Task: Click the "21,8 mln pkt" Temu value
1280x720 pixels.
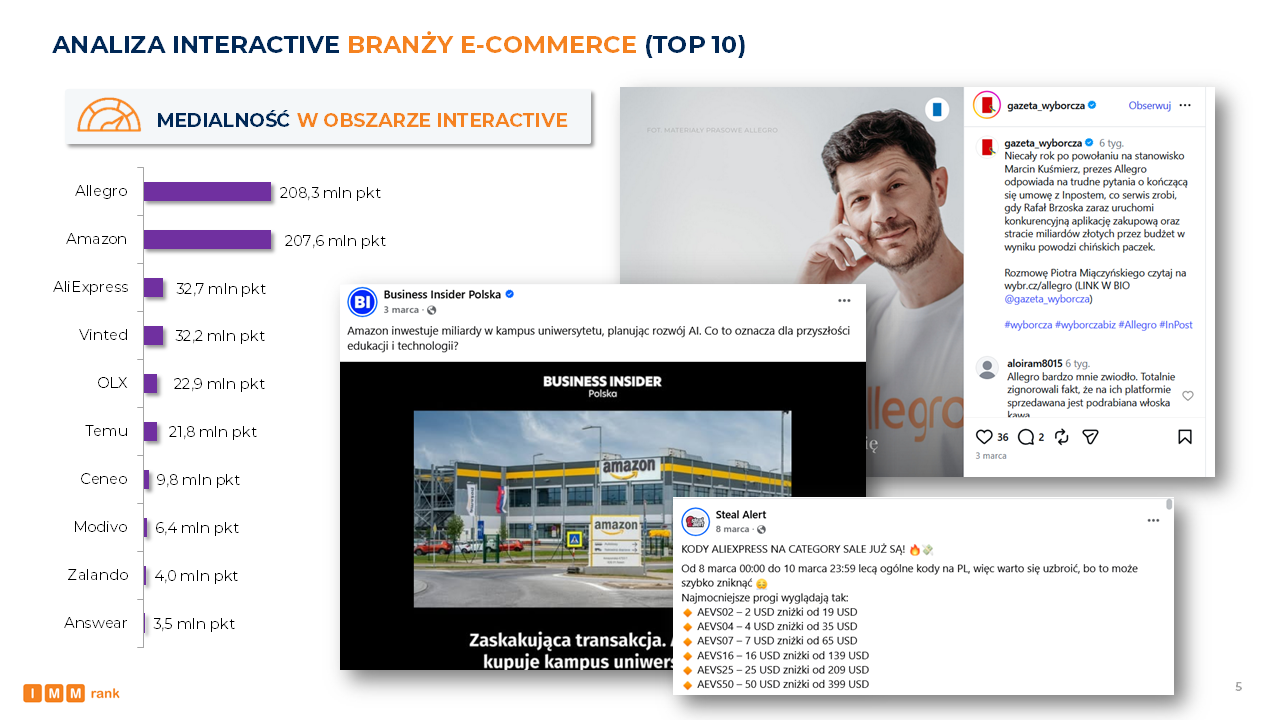Action: click(212, 432)
